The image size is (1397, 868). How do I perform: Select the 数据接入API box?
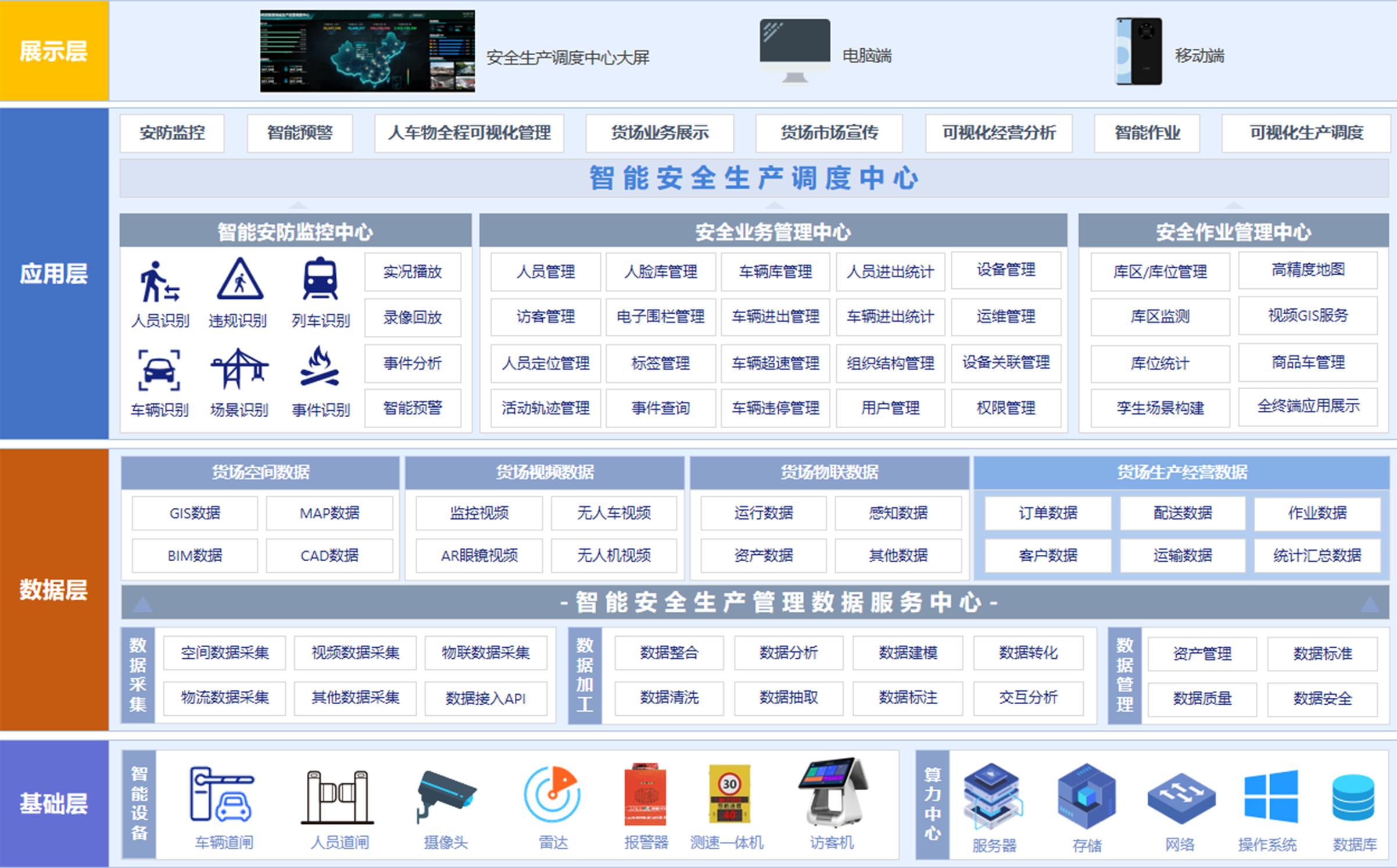[x=485, y=698]
